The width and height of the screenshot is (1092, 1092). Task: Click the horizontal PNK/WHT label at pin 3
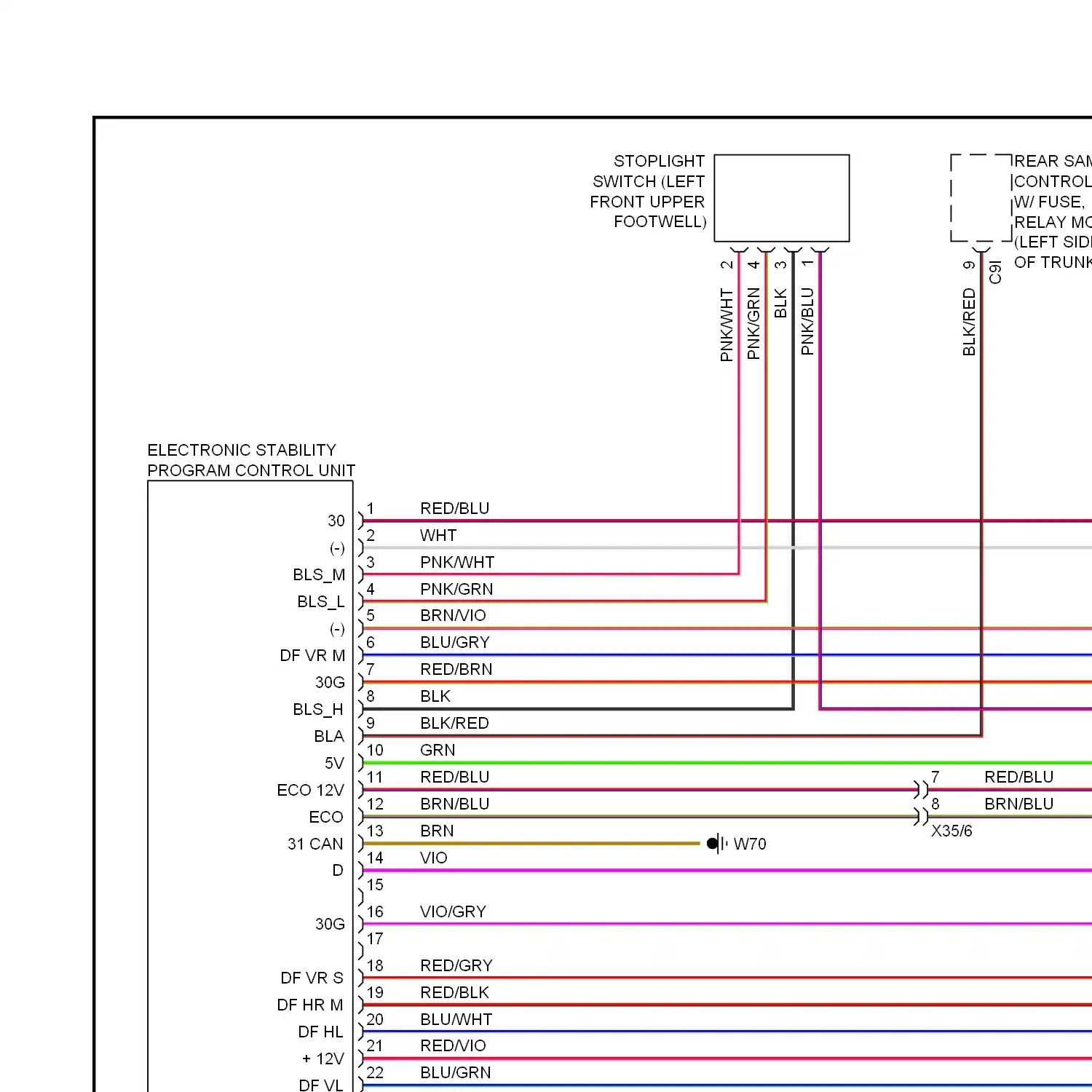[x=457, y=562]
